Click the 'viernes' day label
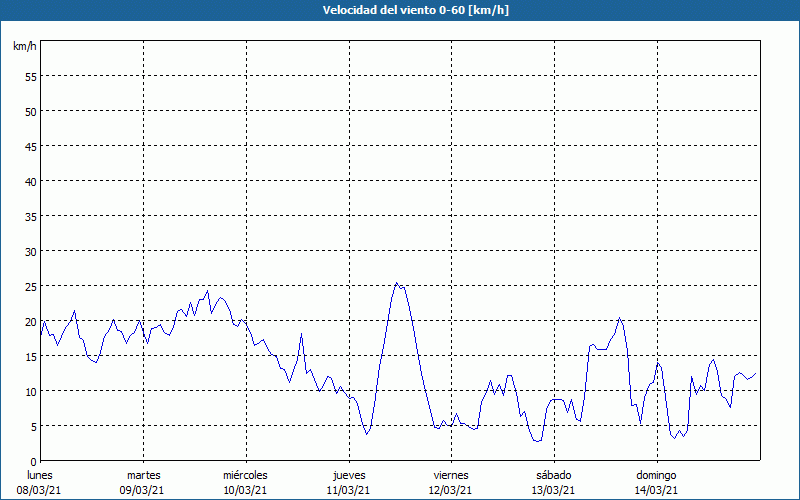The image size is (800, 500). 451,475
